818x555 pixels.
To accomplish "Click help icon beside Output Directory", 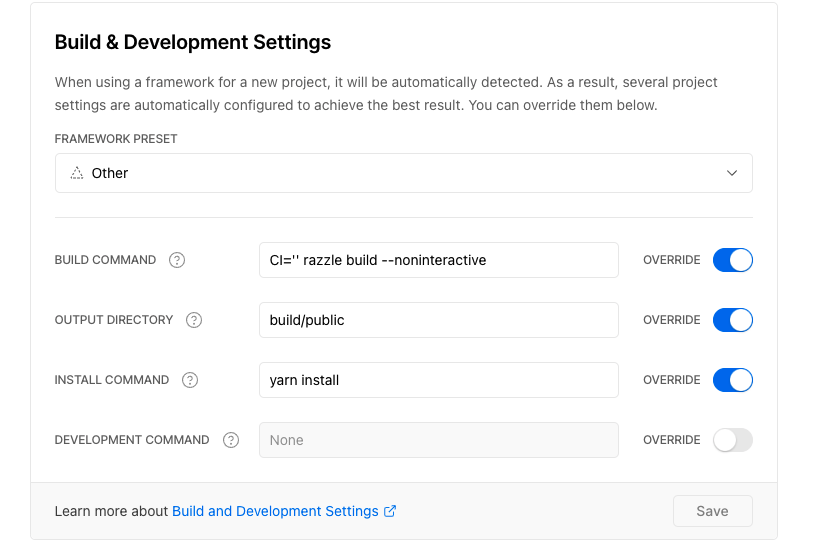I will [194, 320].
